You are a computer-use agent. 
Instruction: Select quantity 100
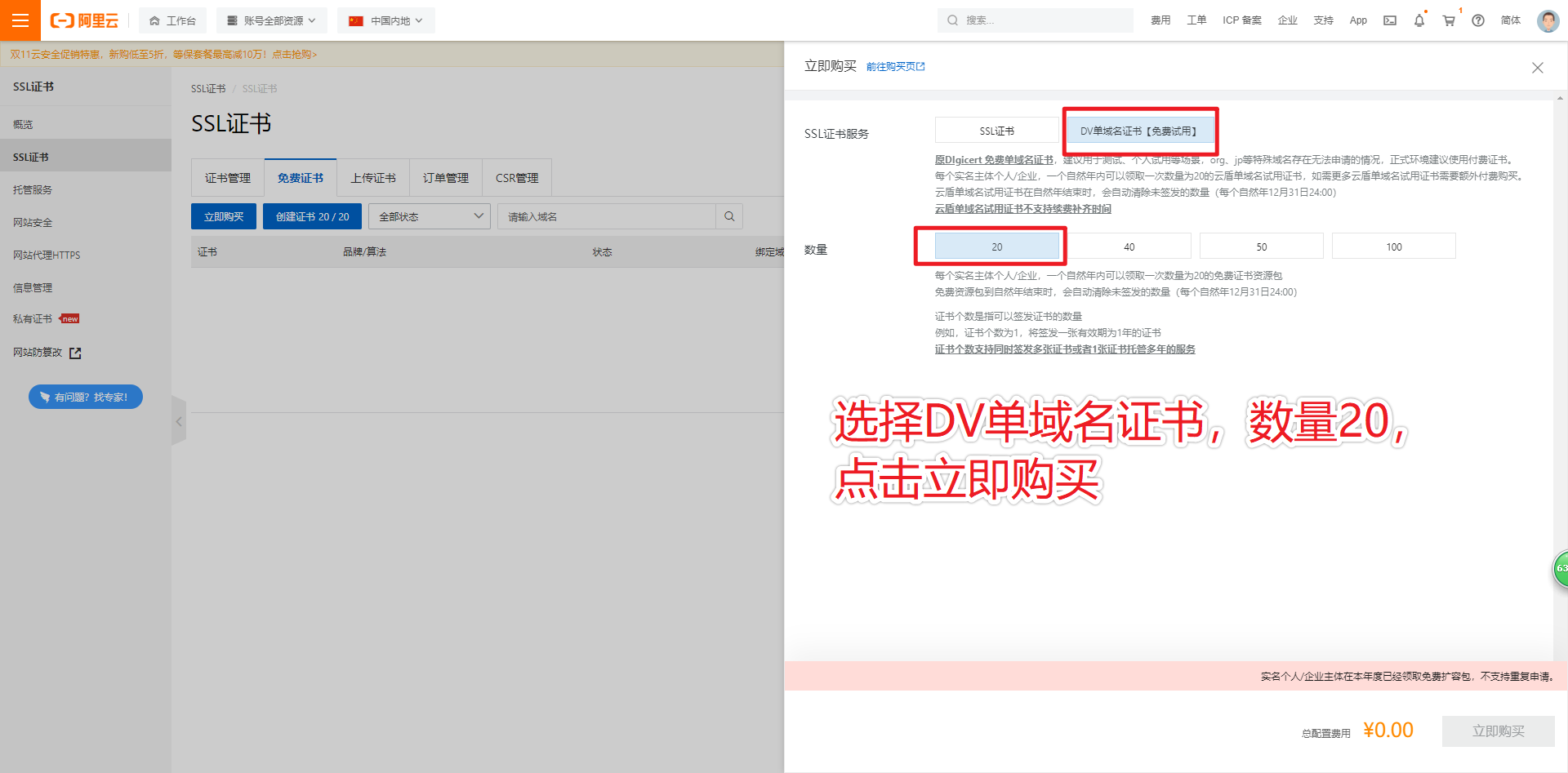point(1394,247)
